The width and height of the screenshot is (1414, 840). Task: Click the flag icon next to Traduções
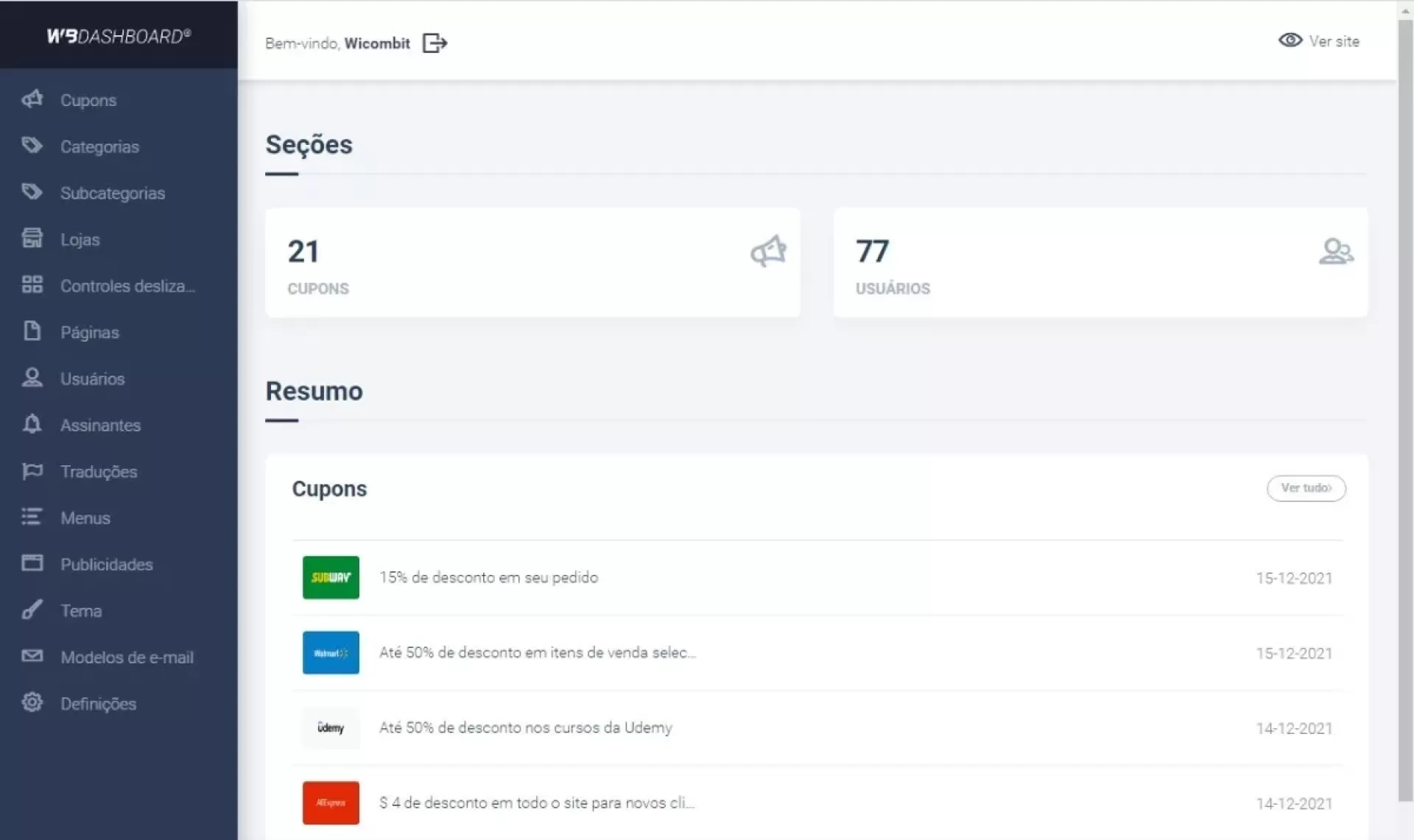32,471
